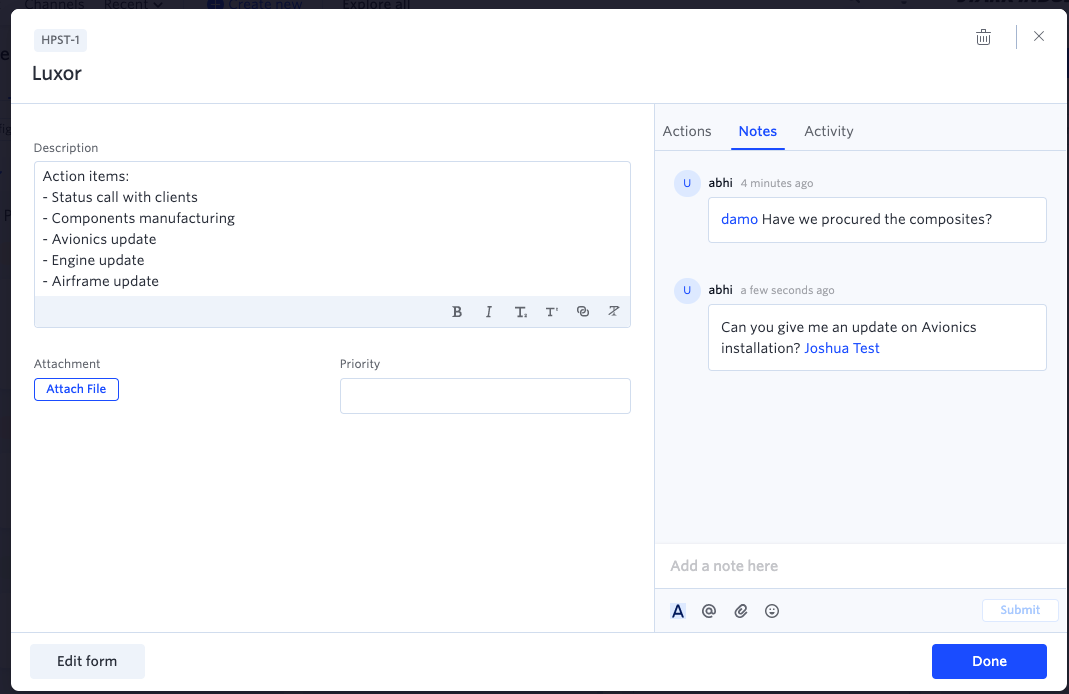The width and height of the screenshot is (1069, 694).
Task: Select the superscript text icon
Action: point(552,312)
